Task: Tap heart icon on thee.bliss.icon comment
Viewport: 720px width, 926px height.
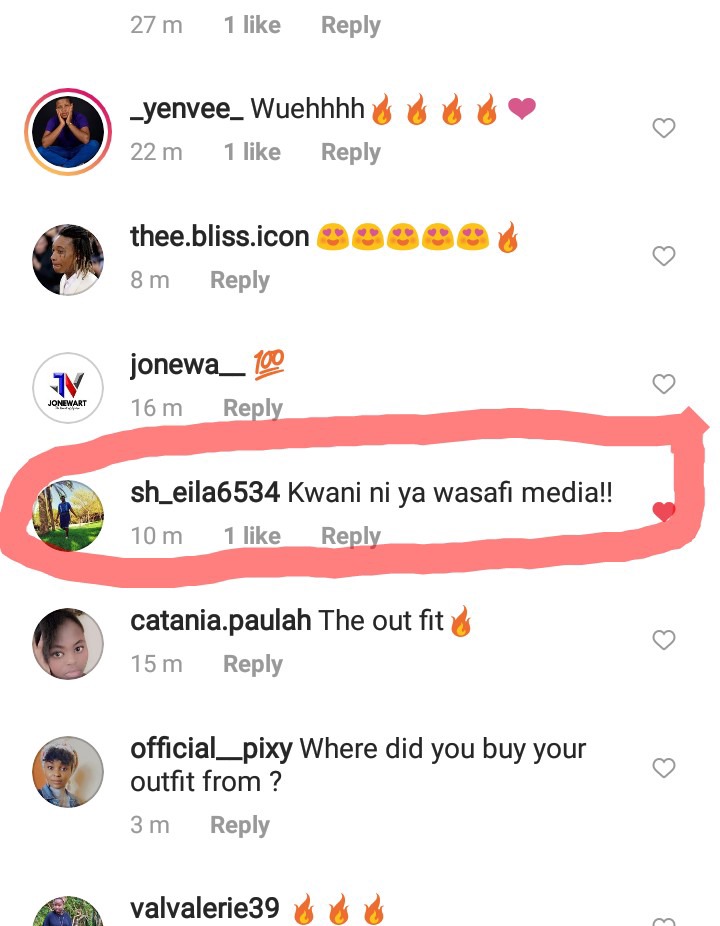Action: (x=663, y=256)
